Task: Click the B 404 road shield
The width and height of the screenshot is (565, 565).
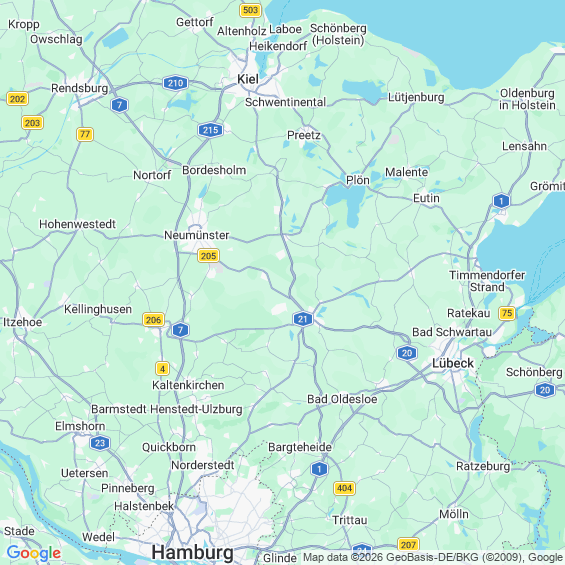Action: (x=344, y=488)
